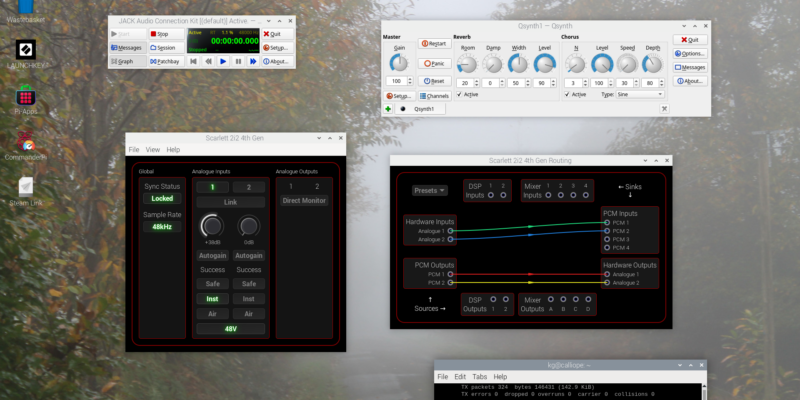
Task: Toggle the Reverb Active checkbox
Action: (459, 94)
